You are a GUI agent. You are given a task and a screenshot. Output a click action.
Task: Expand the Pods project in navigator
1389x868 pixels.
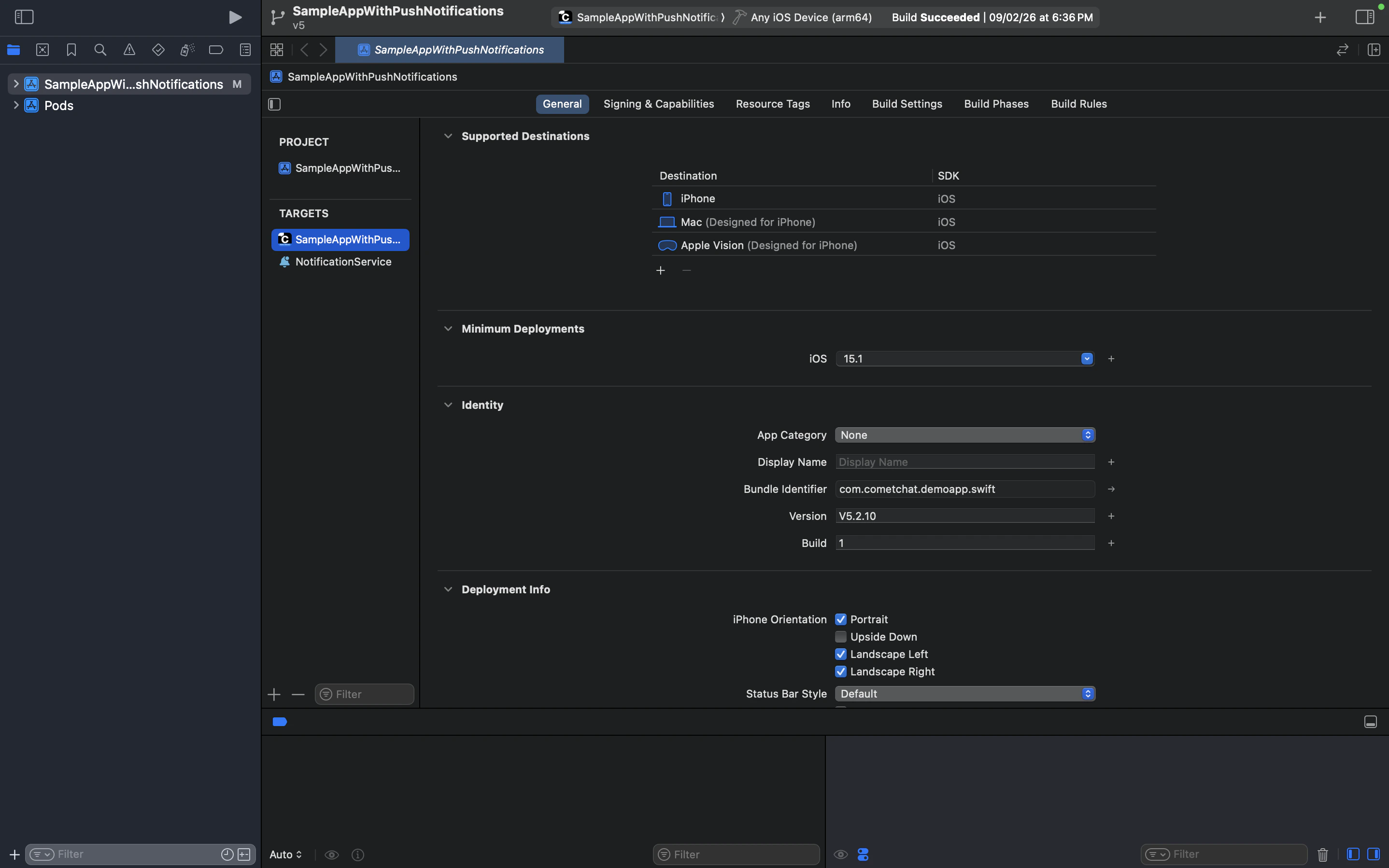coord(15,105)
